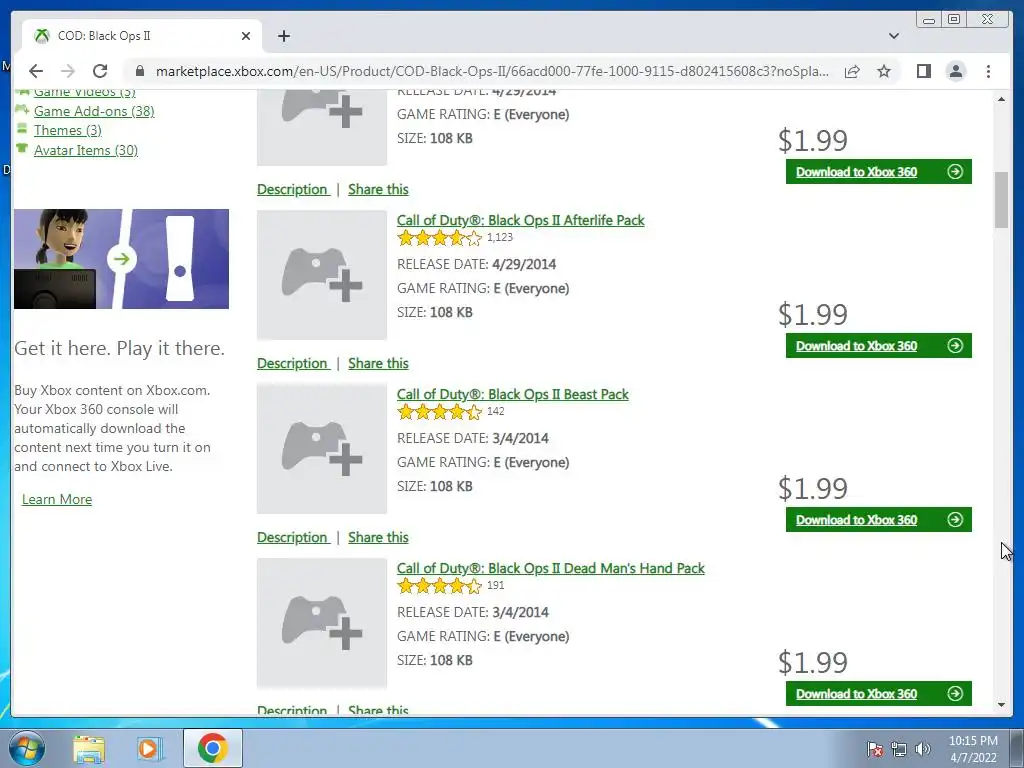Open Black Ops II Afterlife Pack title
Image resolution: width=1024 pixels, height=768 pixels.
coord(520,220)
